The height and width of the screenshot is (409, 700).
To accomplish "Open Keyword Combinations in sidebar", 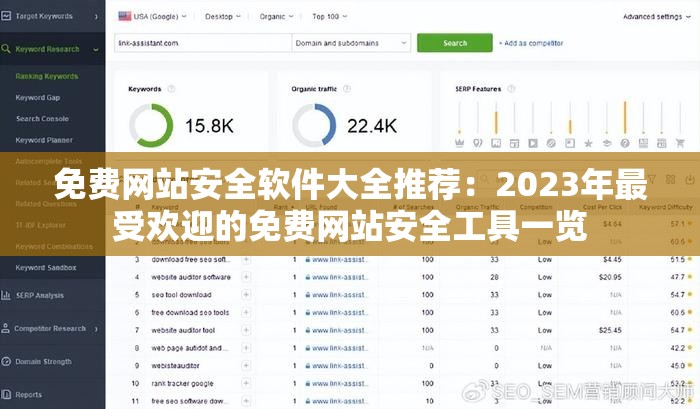I will click(54, 246).
